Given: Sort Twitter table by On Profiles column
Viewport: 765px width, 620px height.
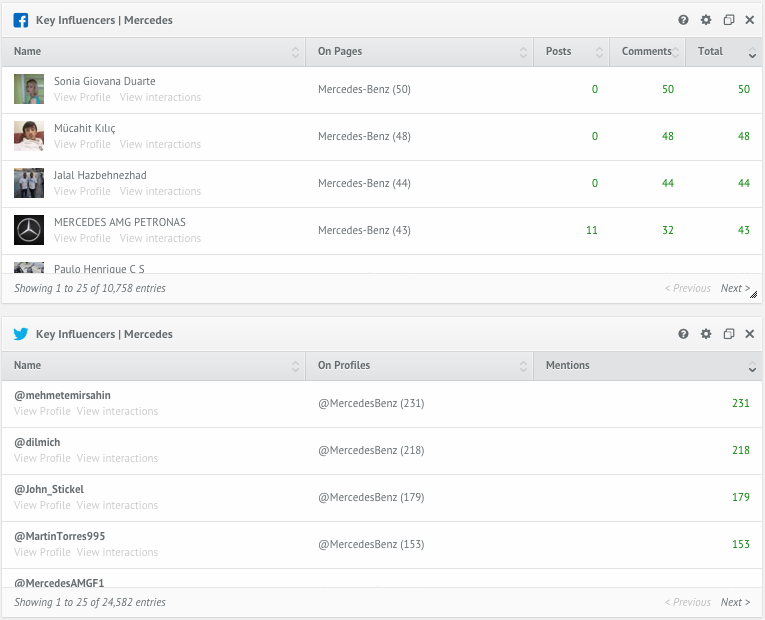Looking at the screenshot, I should tap(419, 366).
